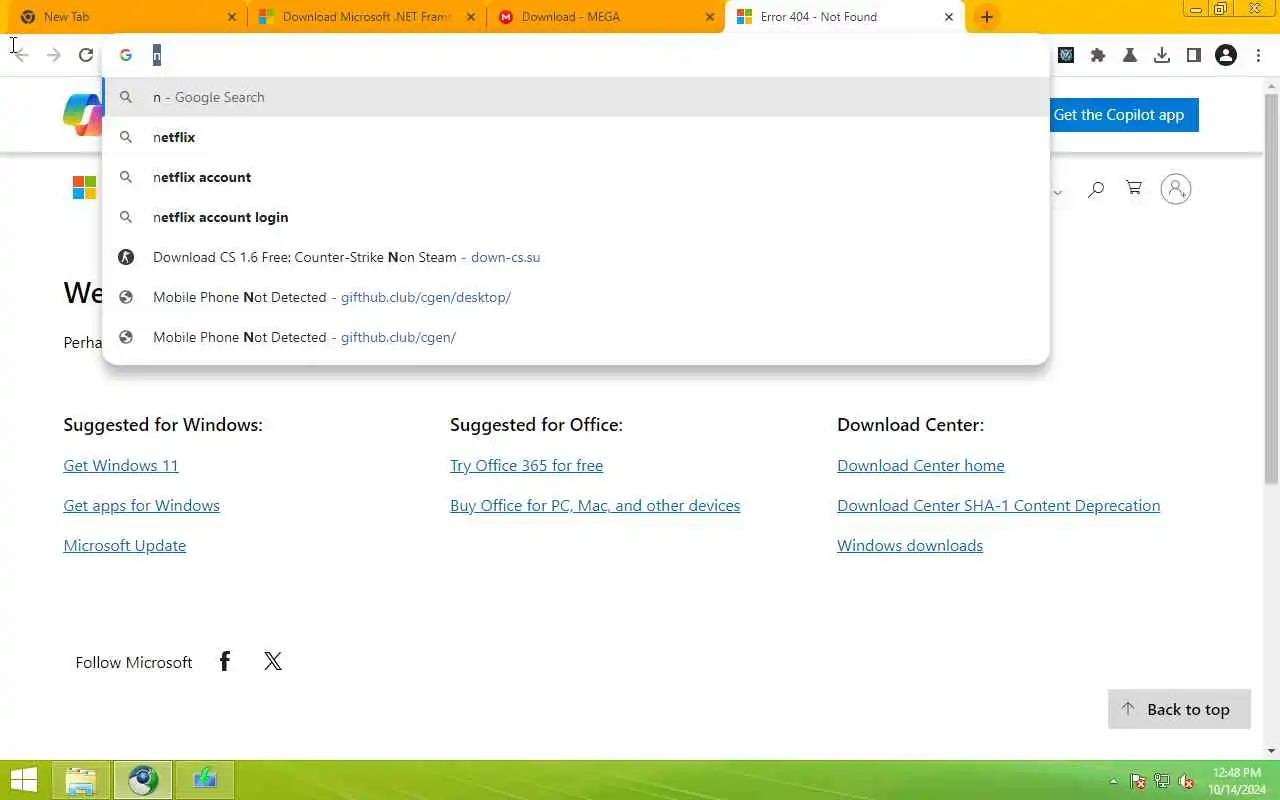
Task: Open the githhub.club/cgen/ suggestion
Action: tap(576, 337)
